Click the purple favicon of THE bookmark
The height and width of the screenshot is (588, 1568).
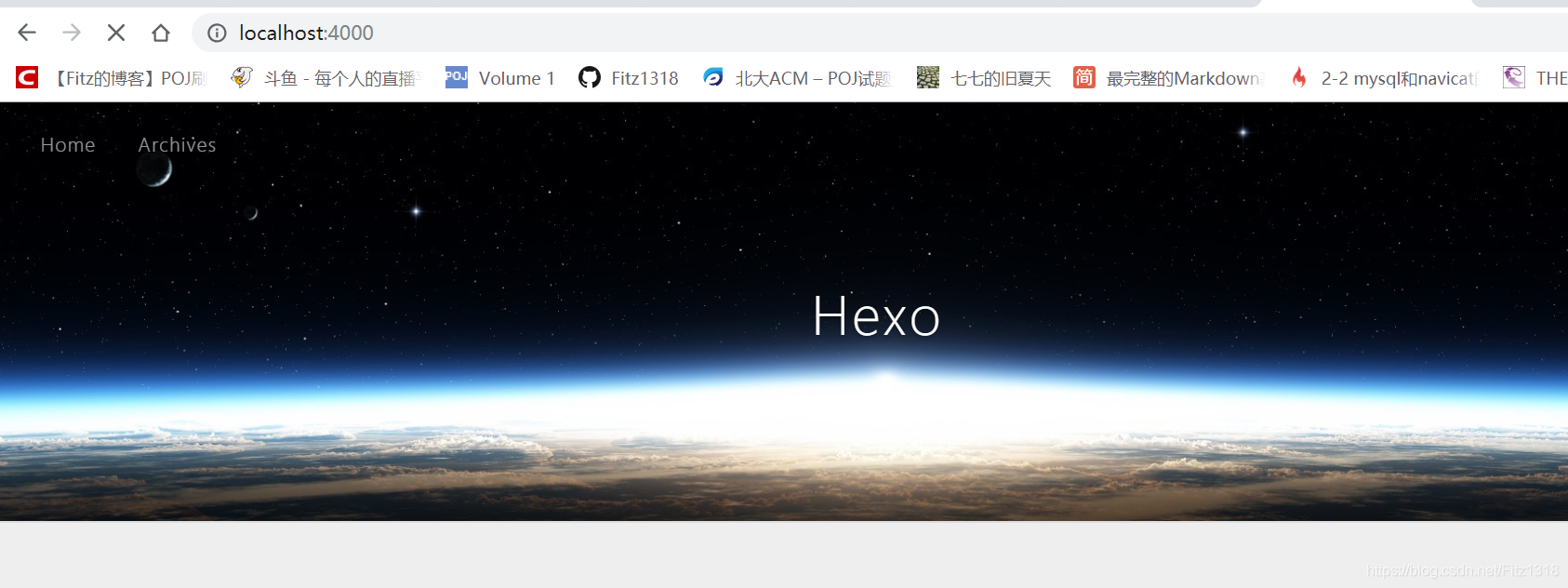tap(1514, 77)
